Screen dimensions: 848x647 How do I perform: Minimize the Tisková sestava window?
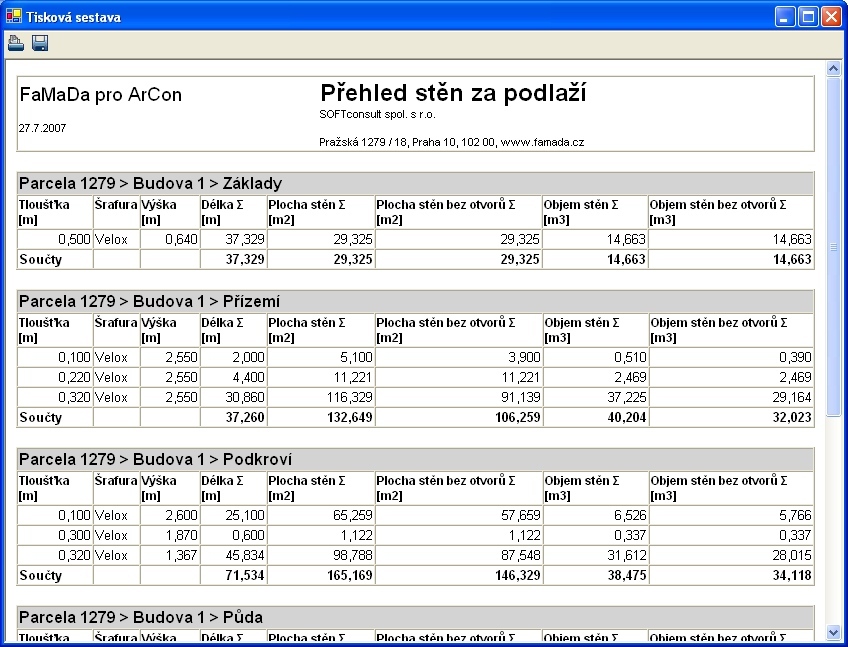[x=784, y=17]
